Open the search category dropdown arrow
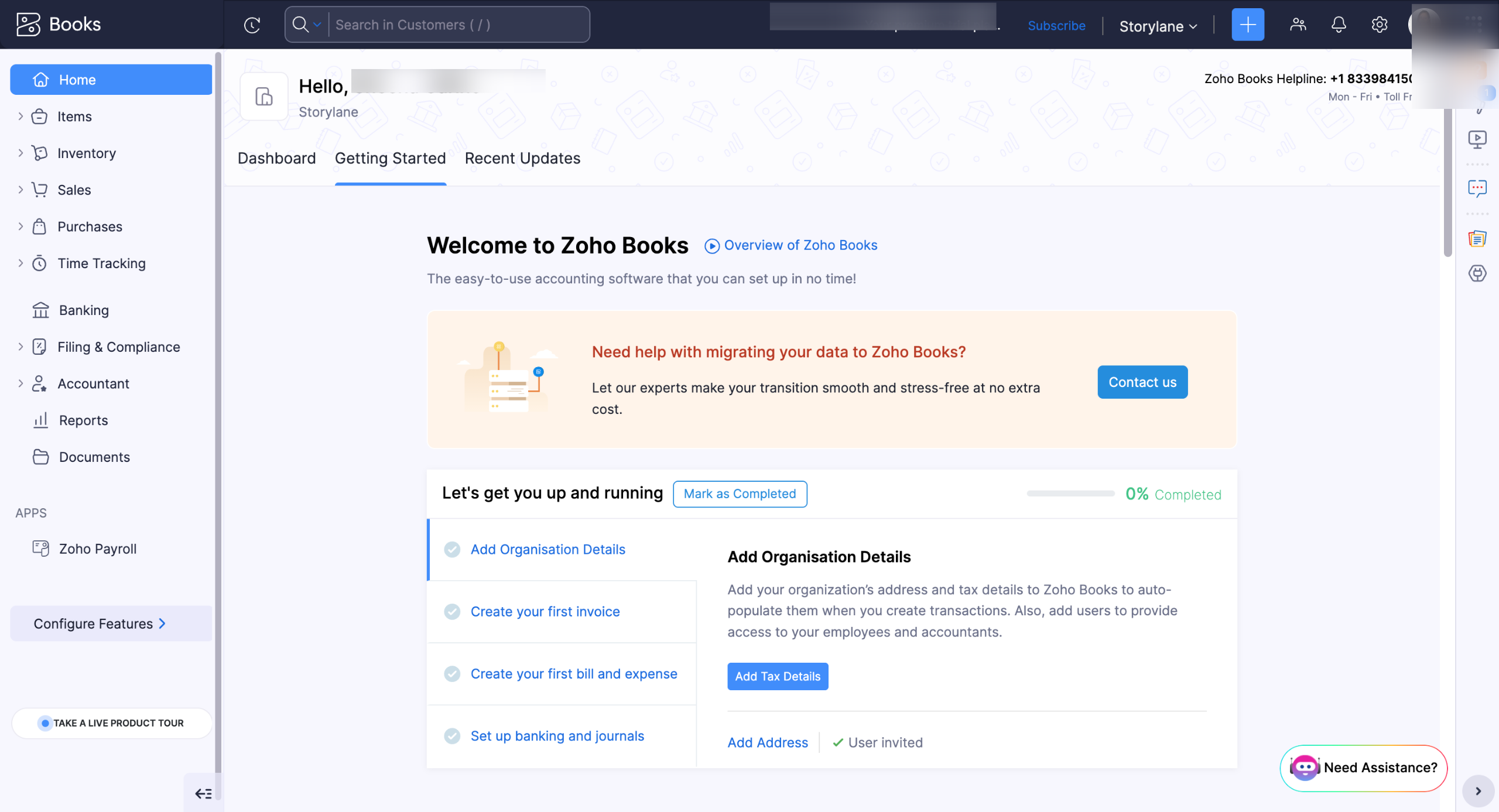The image size is (1499, 812). click(317, 25)
